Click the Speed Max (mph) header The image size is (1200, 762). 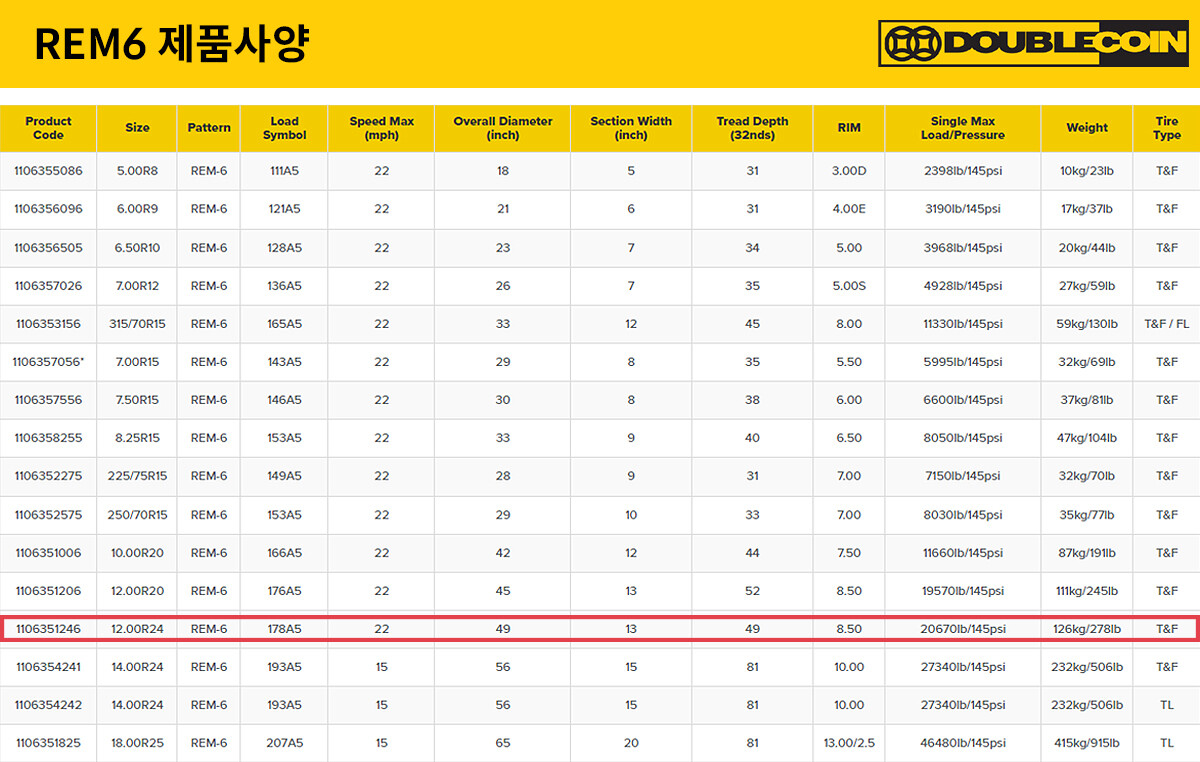coord(381,128)
